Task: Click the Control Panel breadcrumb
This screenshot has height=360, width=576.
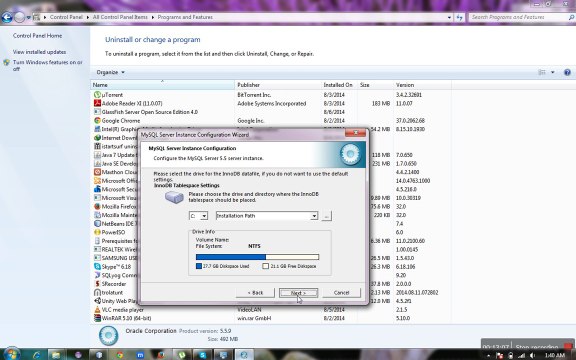Action: click(x=66, y=17)
